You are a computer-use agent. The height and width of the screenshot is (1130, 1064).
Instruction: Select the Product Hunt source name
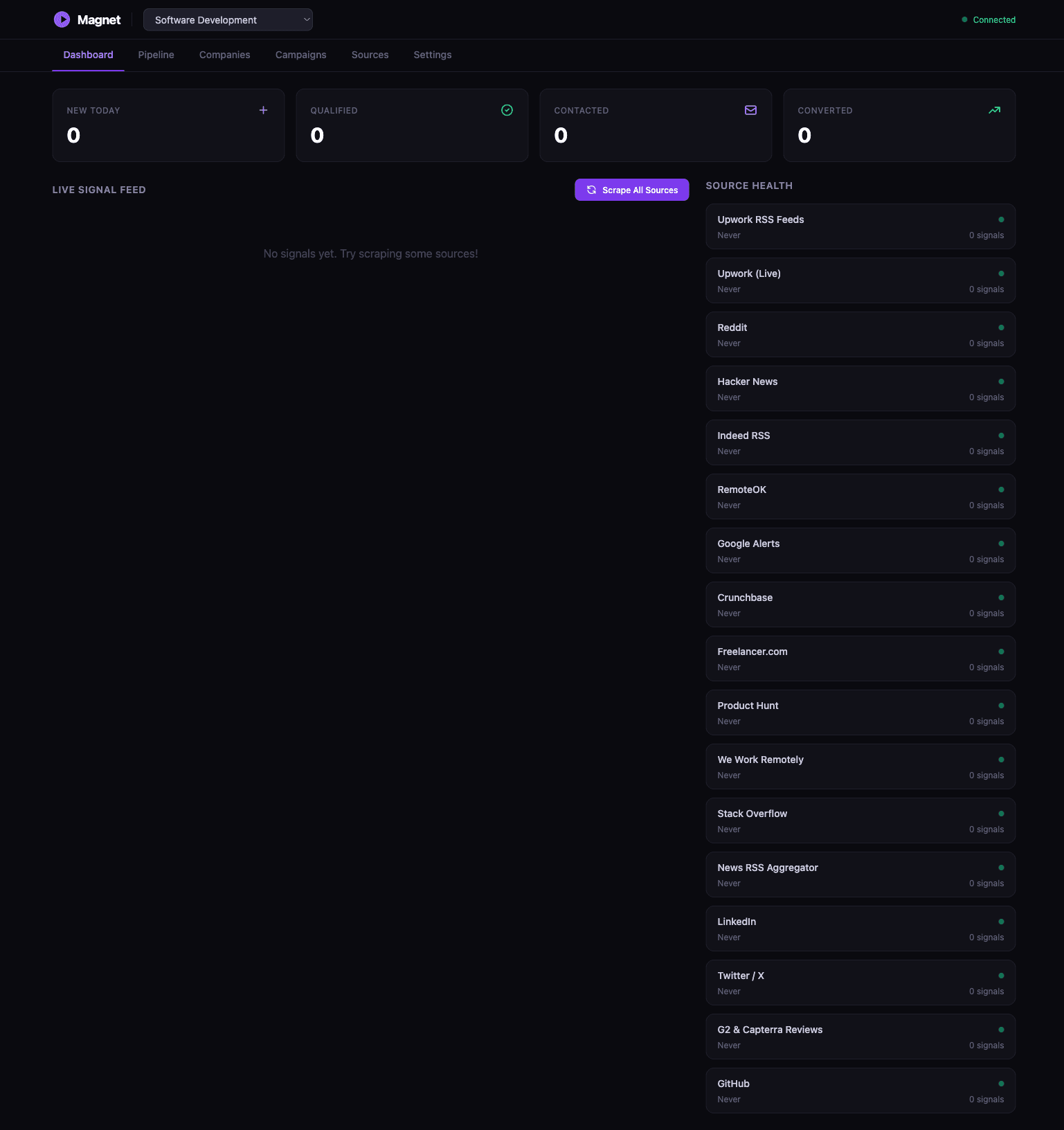(x=748, y=706)
